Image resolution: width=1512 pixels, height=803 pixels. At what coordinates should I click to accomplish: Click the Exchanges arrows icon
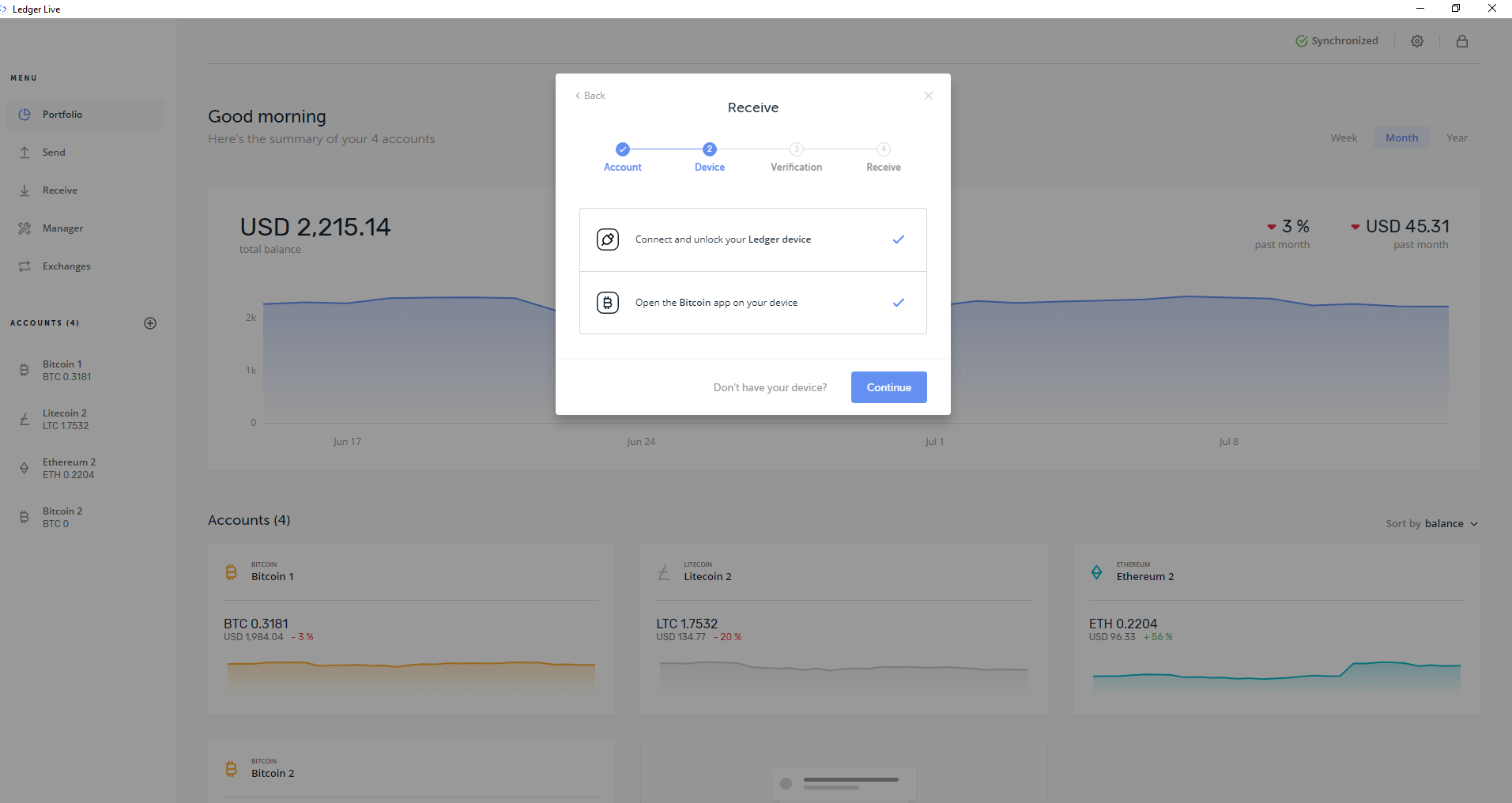[x=25, y=266]
